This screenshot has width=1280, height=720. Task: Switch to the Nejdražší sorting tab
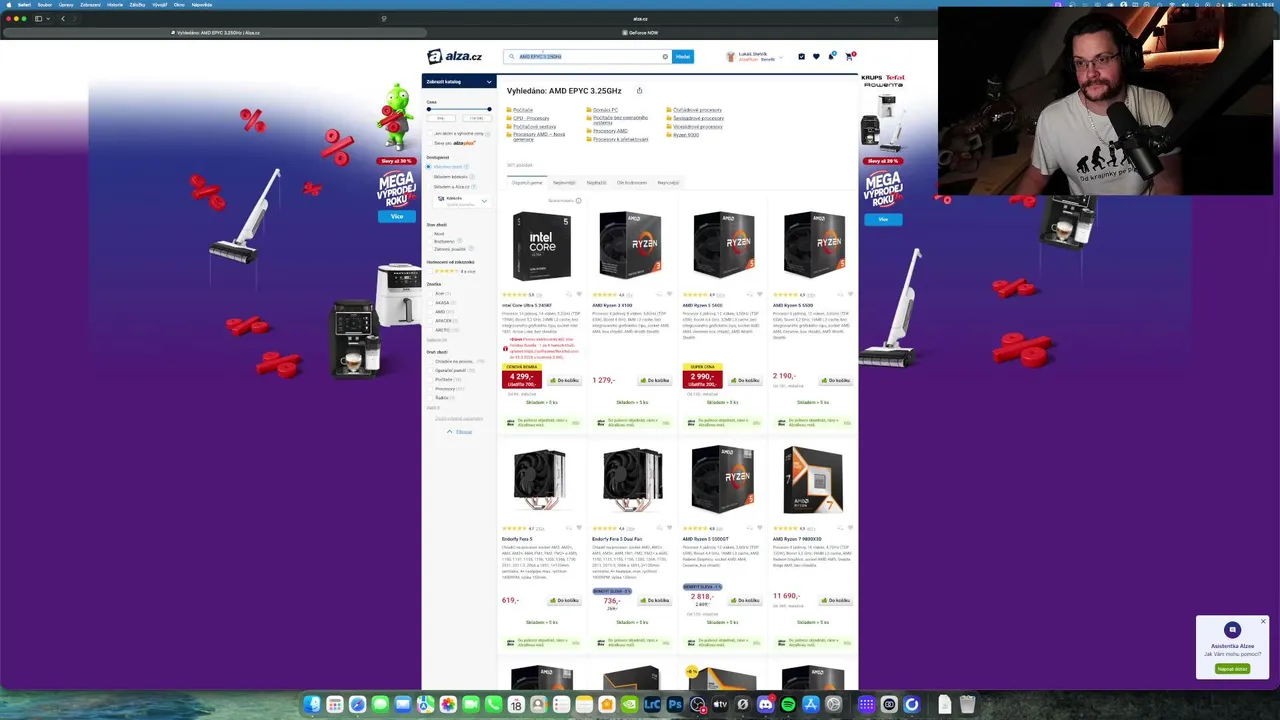click(597, 183)
